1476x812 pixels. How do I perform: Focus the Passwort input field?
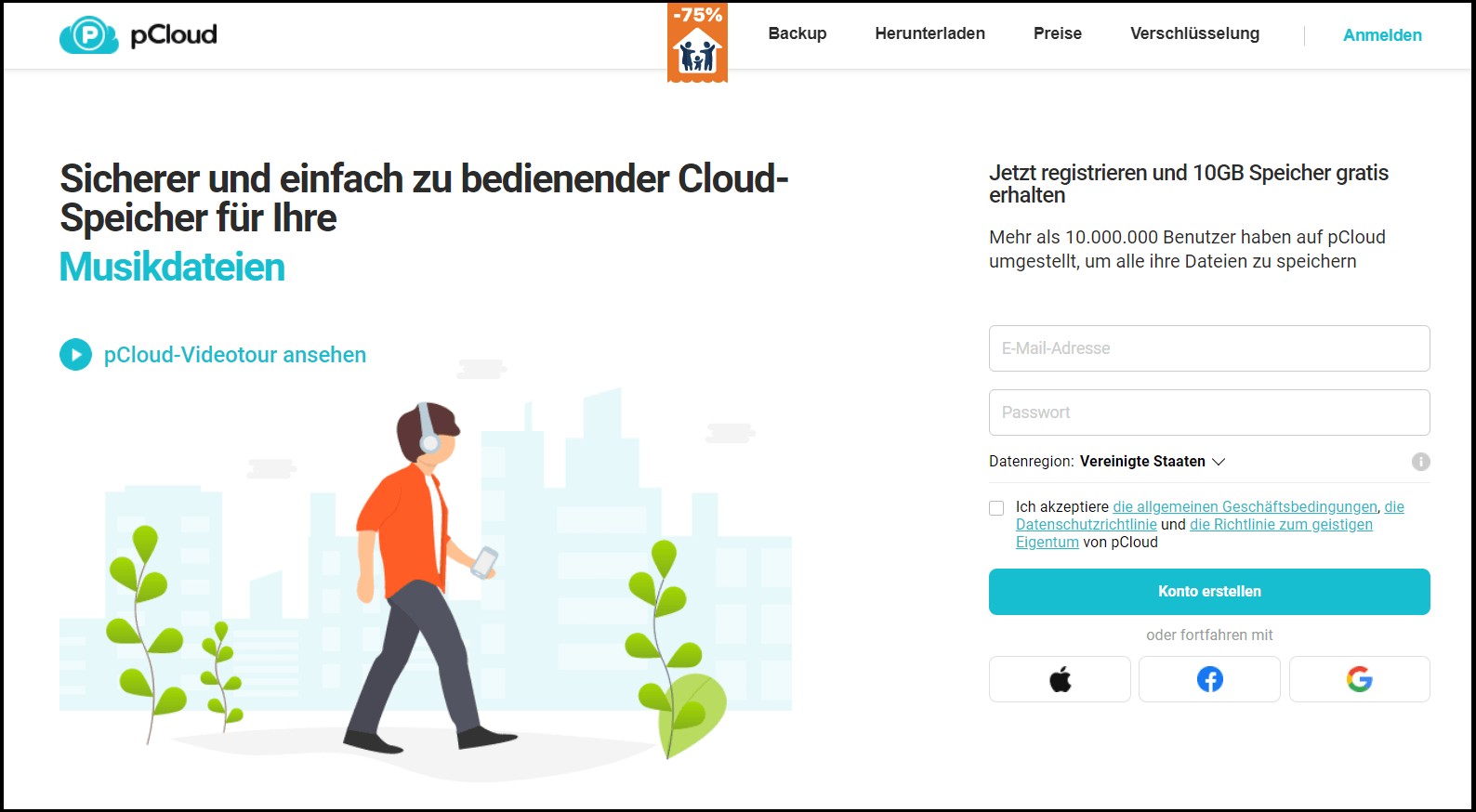click(1209, 413)
